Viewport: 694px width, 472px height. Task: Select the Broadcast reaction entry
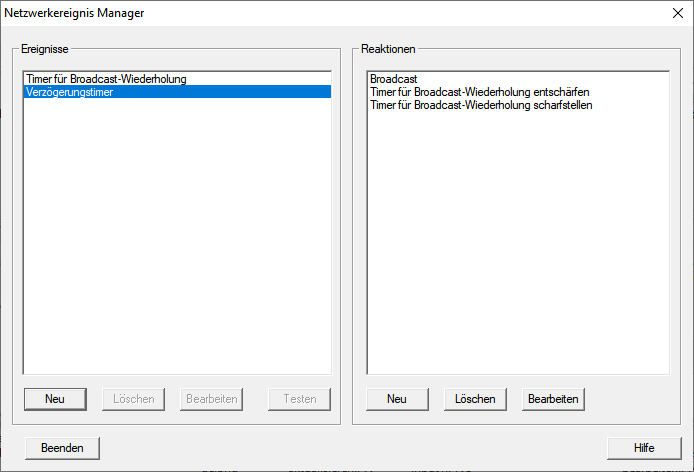[393, 78]
